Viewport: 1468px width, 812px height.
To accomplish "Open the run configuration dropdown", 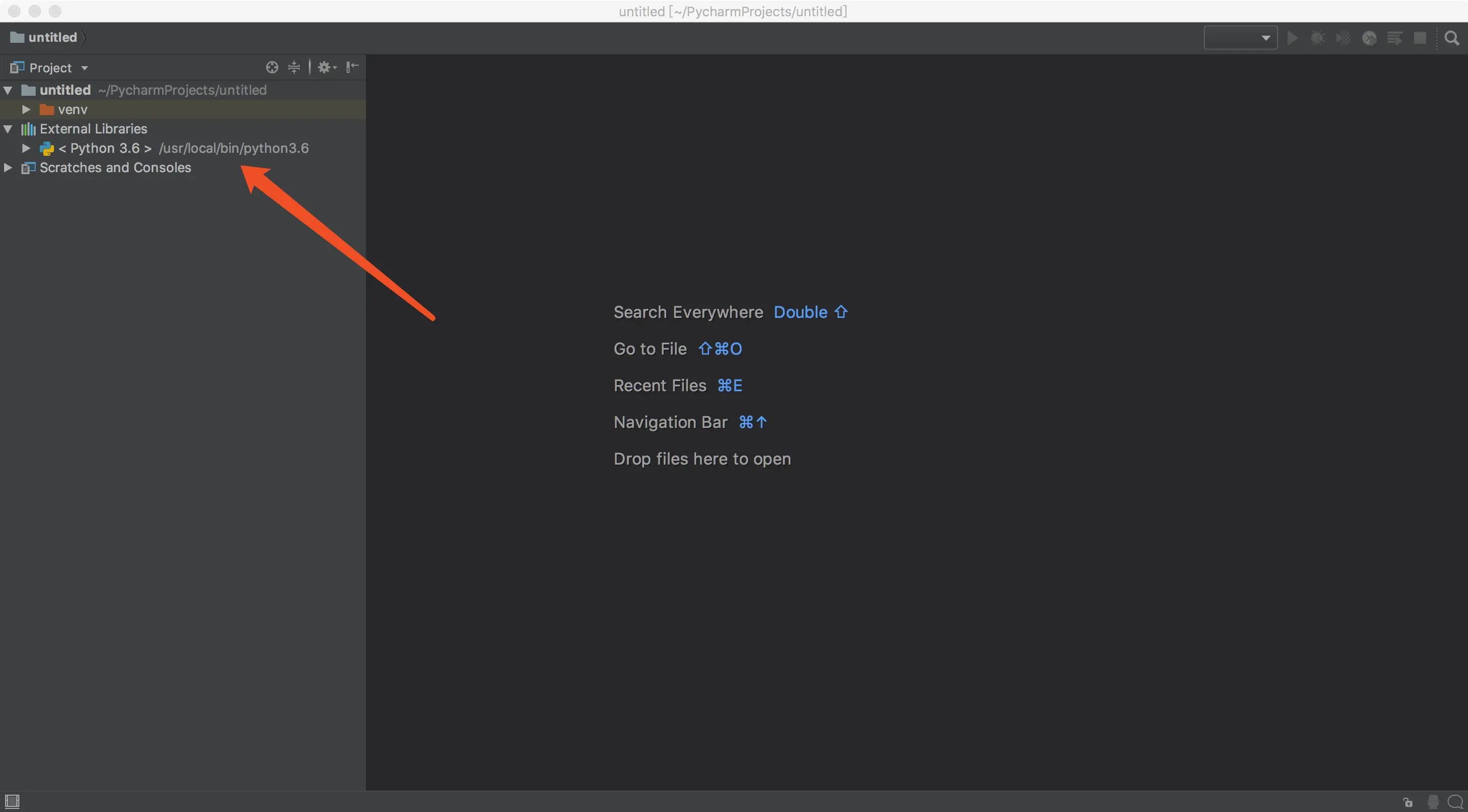I will (x=1240, y=38).
